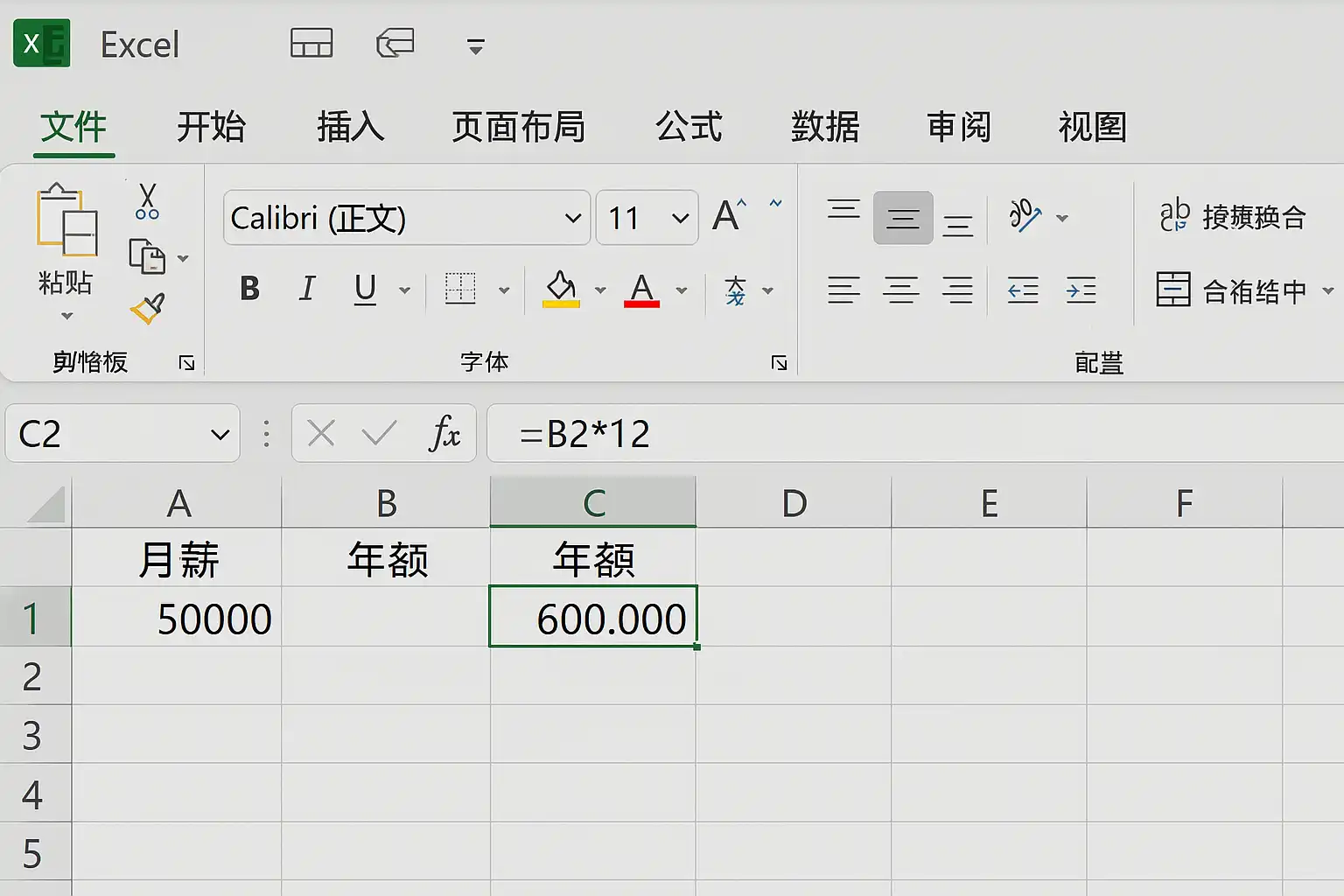The width and height of the screenshot is (1344, 896).
Task: Click the phonetic guide 文 icon
Action: tap(735, 290)
